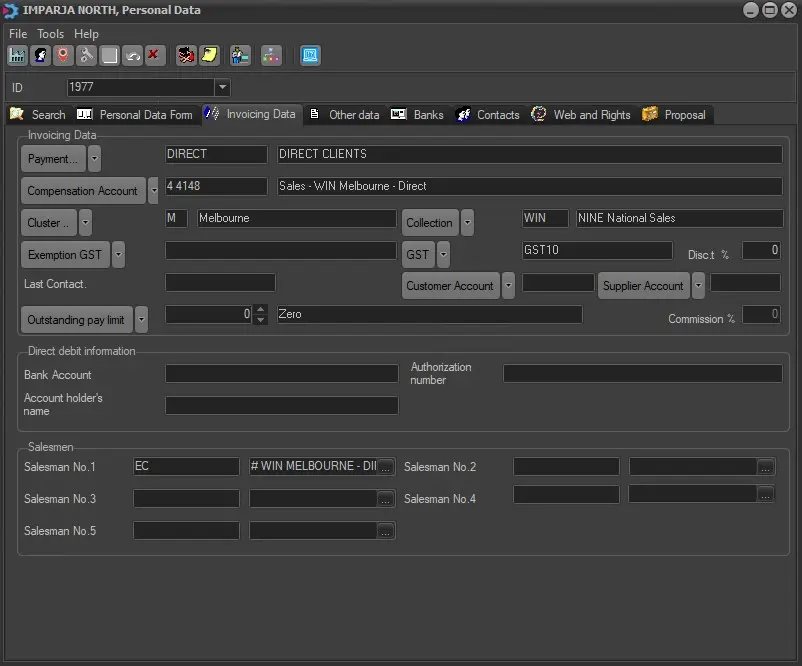Image resolution: width=802 pixels, height=666 pixels.
Task: Open the Tools menu
Action: 51,34
